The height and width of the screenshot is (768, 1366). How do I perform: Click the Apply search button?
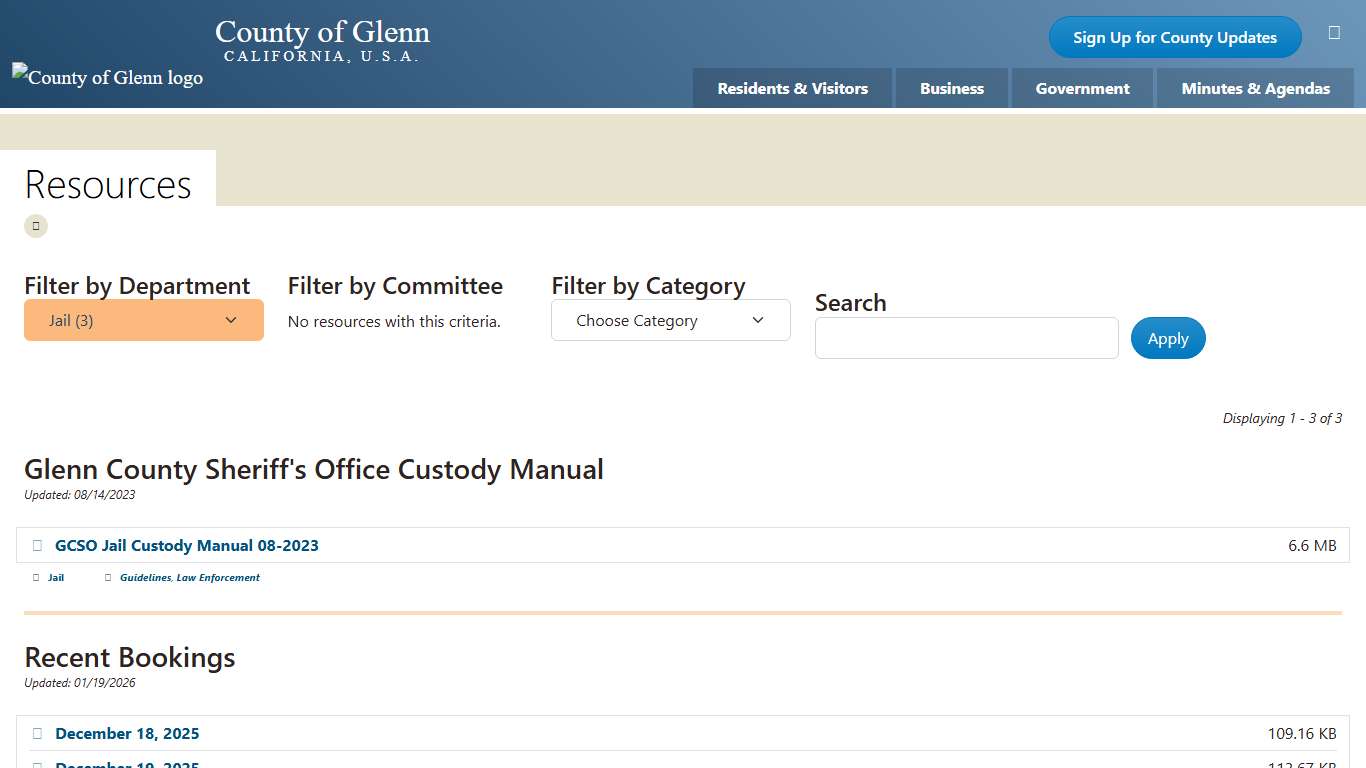tap(1167, 338)
